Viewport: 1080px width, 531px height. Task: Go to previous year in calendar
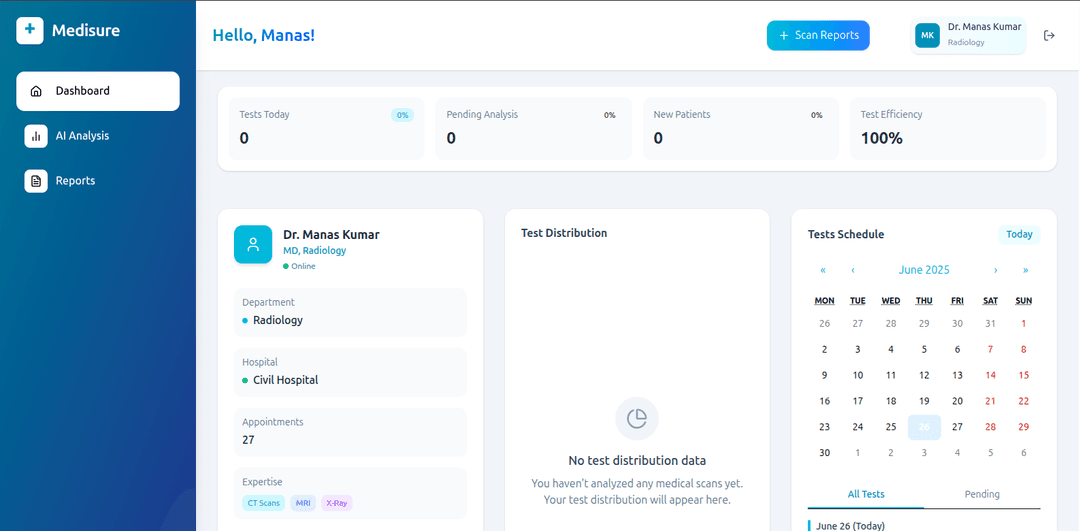point(823,270)
